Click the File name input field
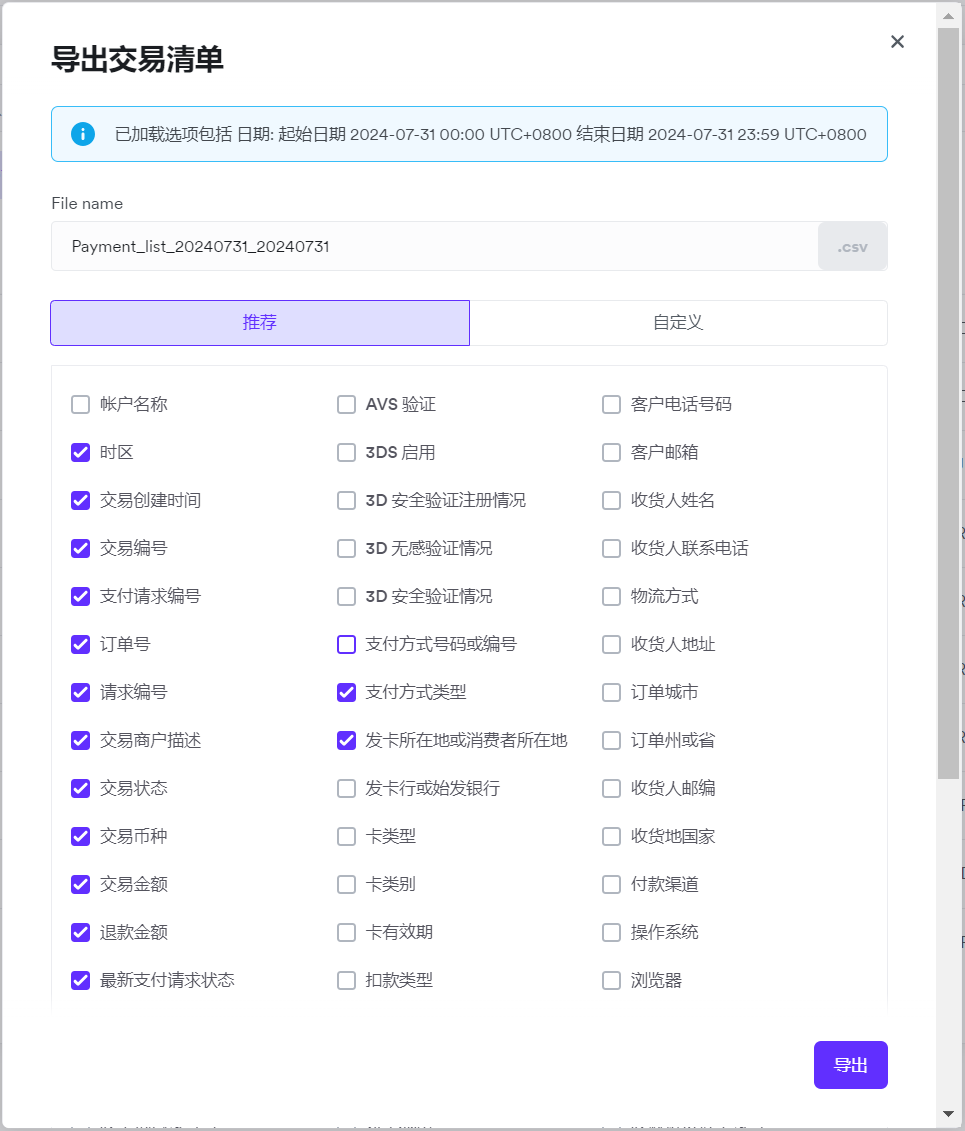The height and width of the screenshot is (1131, 965). [x=434, y=246]
